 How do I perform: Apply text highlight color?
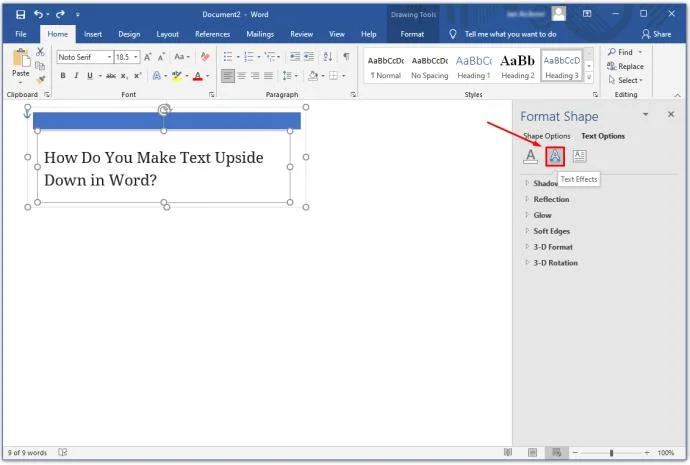pos(176,76)
